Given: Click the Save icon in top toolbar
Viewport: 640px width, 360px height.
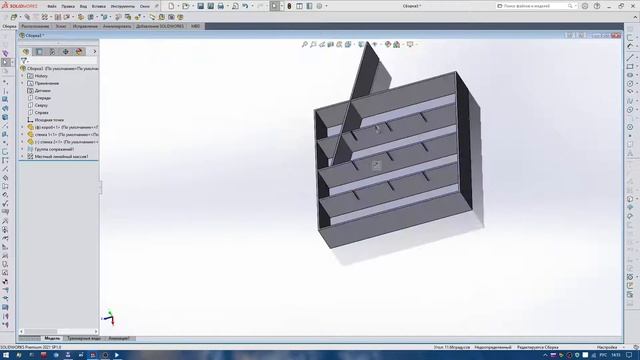Looking at the screenshot, I should coord(200,6).
